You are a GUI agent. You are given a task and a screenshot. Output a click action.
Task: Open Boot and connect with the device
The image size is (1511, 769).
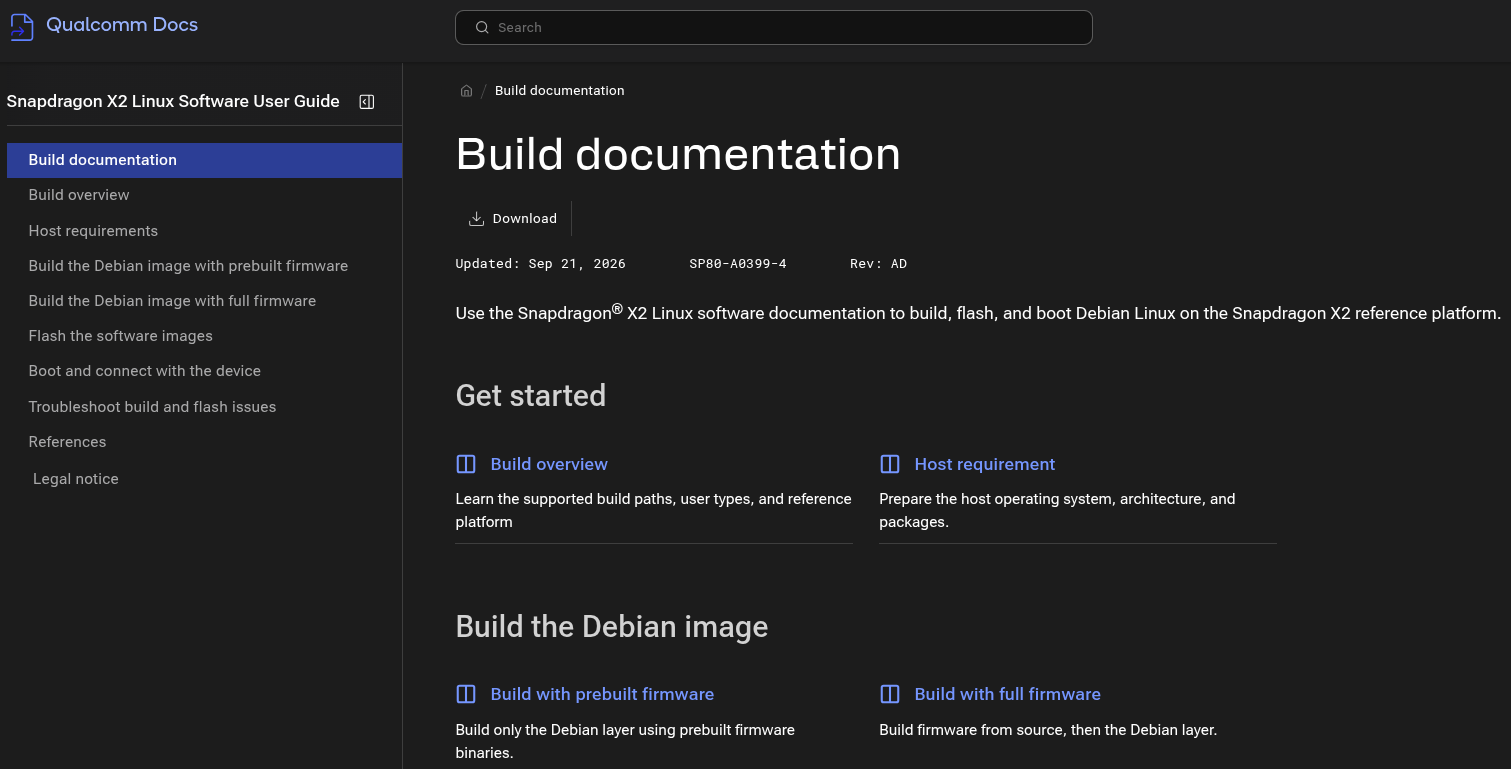click(x=145, y=371)
